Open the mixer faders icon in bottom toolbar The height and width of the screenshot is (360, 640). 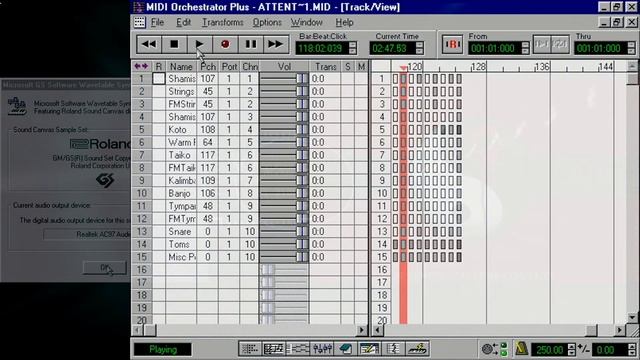coord(322,349)
